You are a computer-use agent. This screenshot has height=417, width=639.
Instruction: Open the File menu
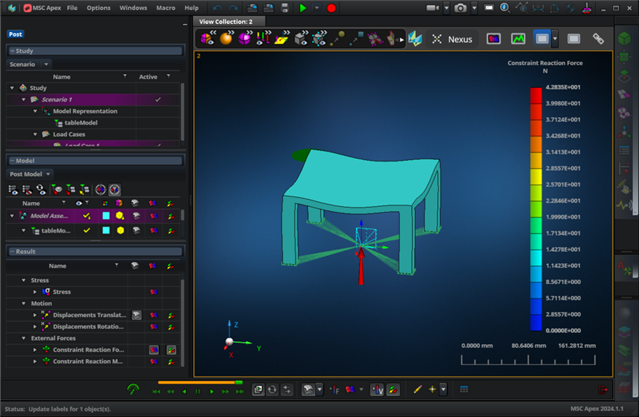pyautogui.click(x=72, y=8)
